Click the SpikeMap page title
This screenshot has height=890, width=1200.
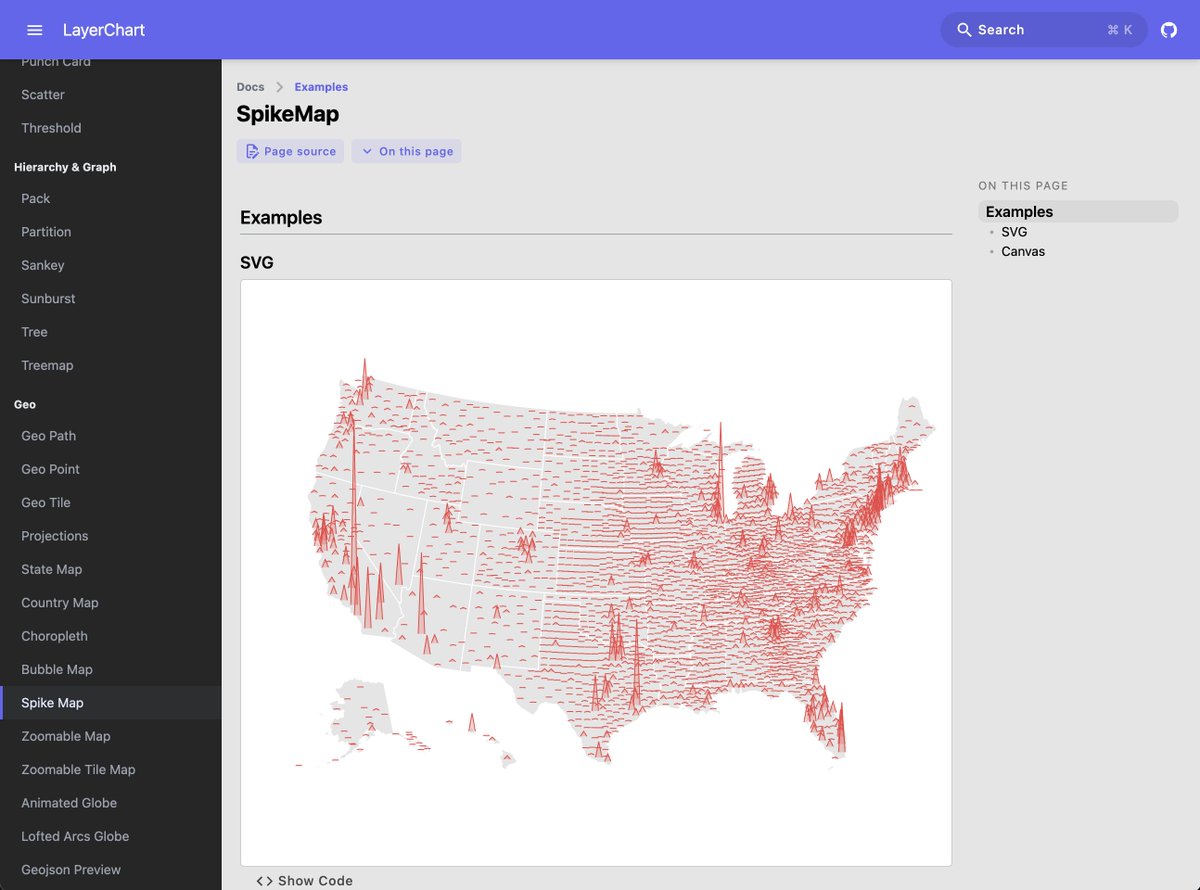pyautogui.click(x=288, y=114)
